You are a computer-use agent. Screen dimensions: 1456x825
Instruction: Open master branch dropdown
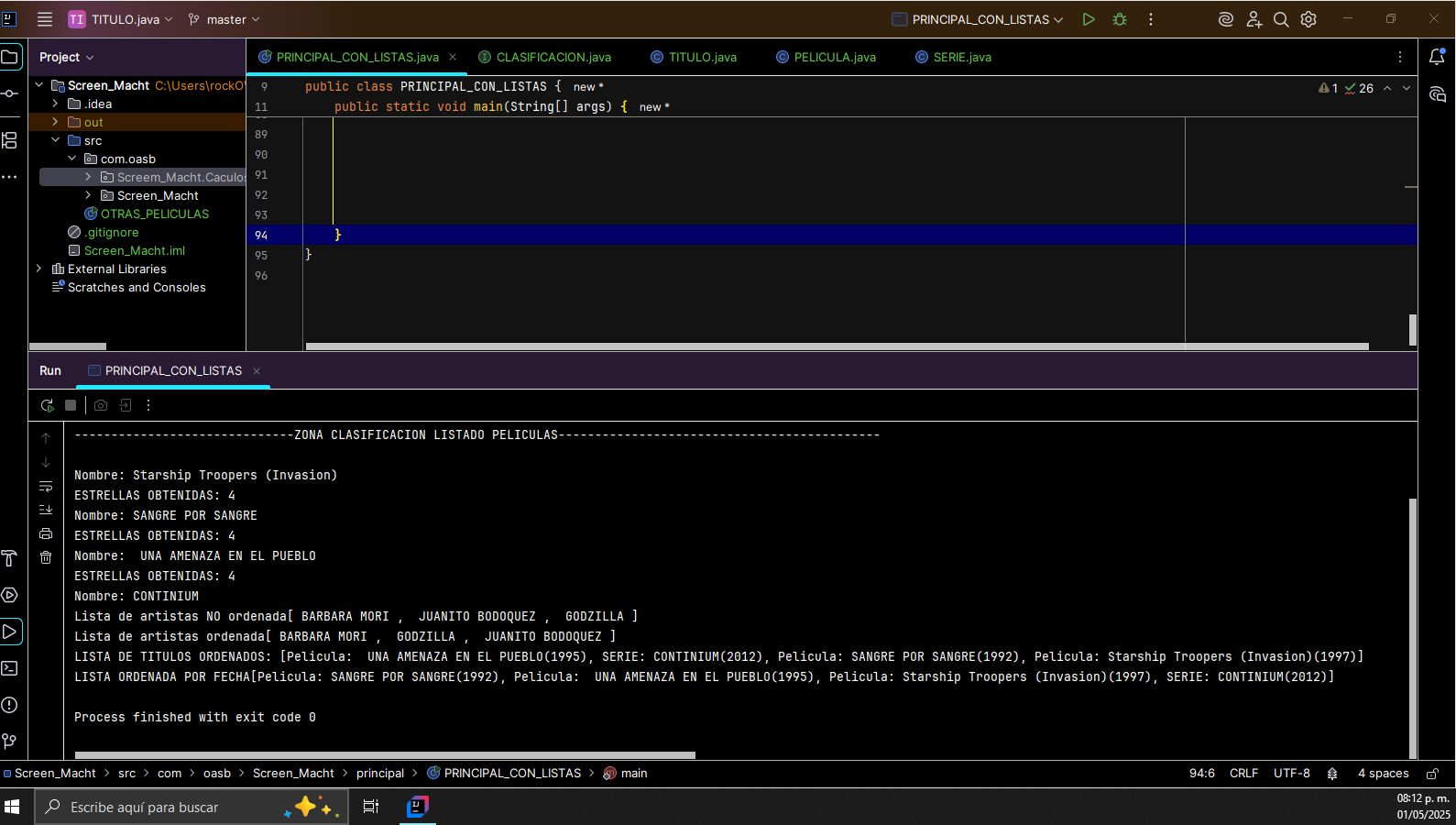pos(224,19)
